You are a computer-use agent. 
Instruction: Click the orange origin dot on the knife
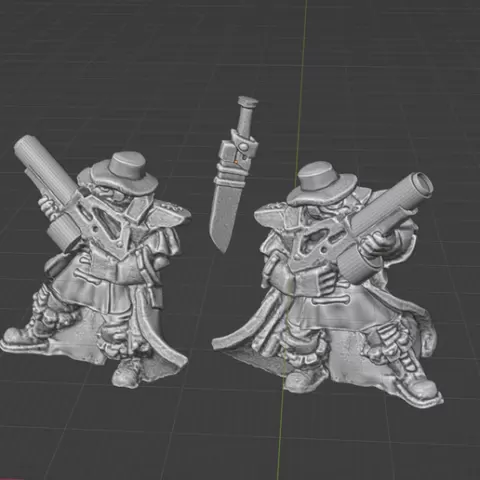point(236,162)
